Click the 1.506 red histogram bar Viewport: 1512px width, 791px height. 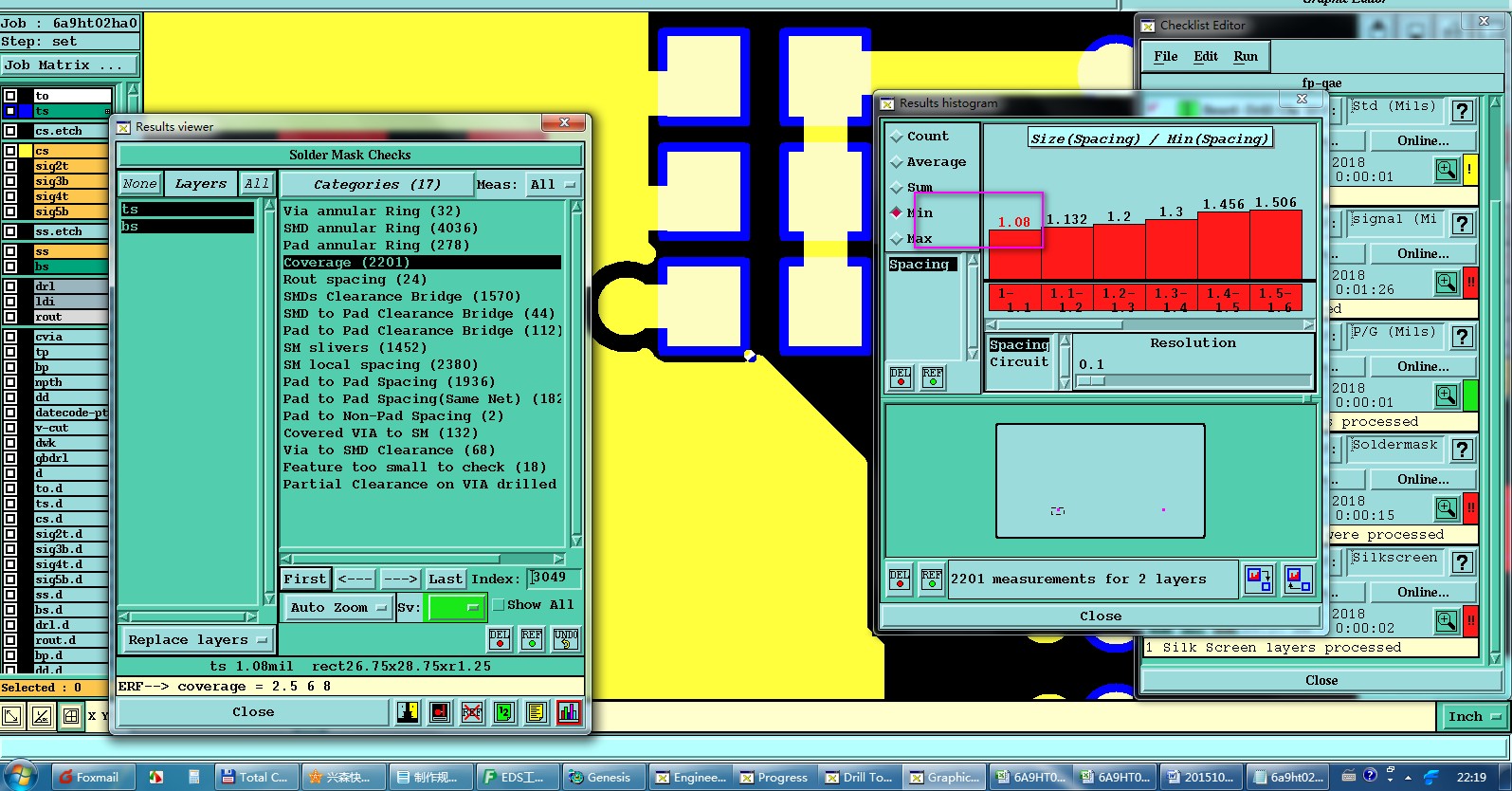point(1276,245)
